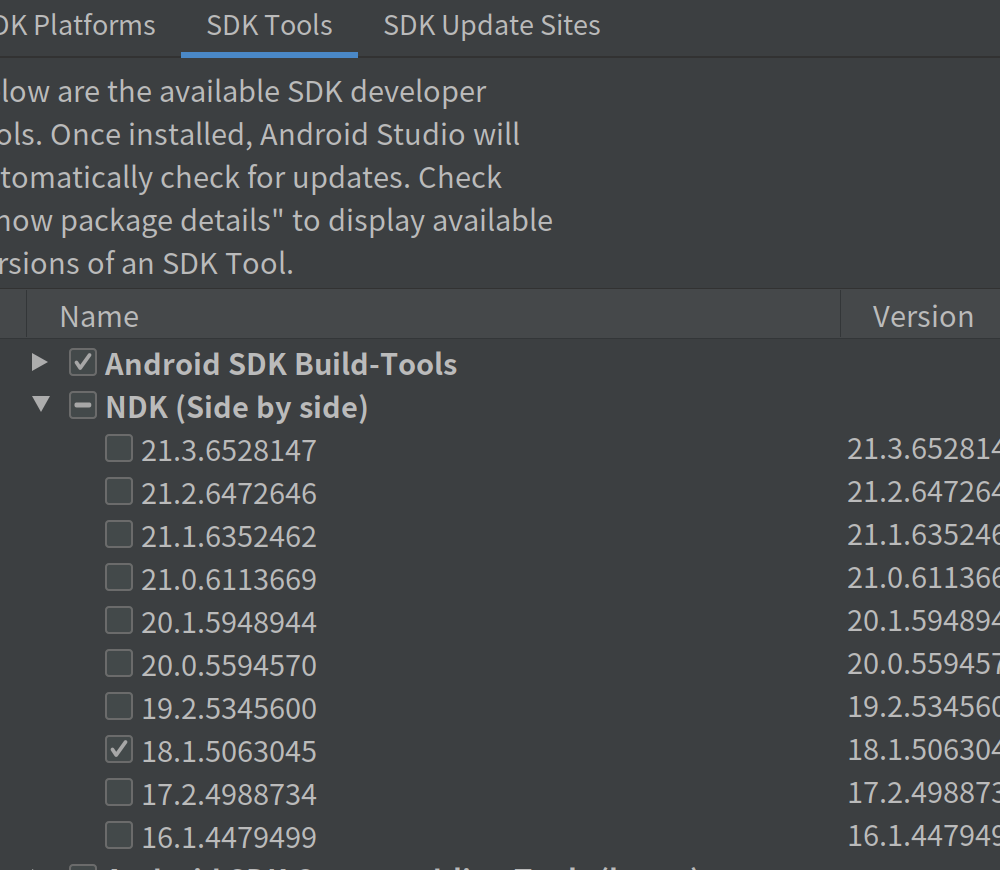Stay on the SDK Tools tab
The width and height of the screenshot is (1000, 870).
point(268,25)
